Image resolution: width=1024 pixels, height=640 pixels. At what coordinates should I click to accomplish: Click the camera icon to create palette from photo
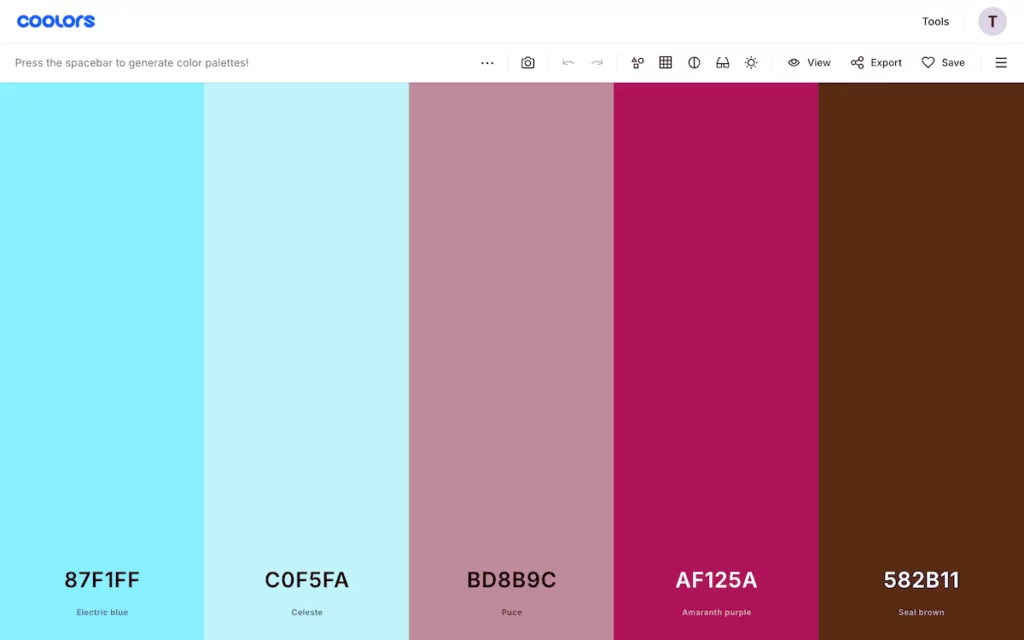[x=528, y=63]
